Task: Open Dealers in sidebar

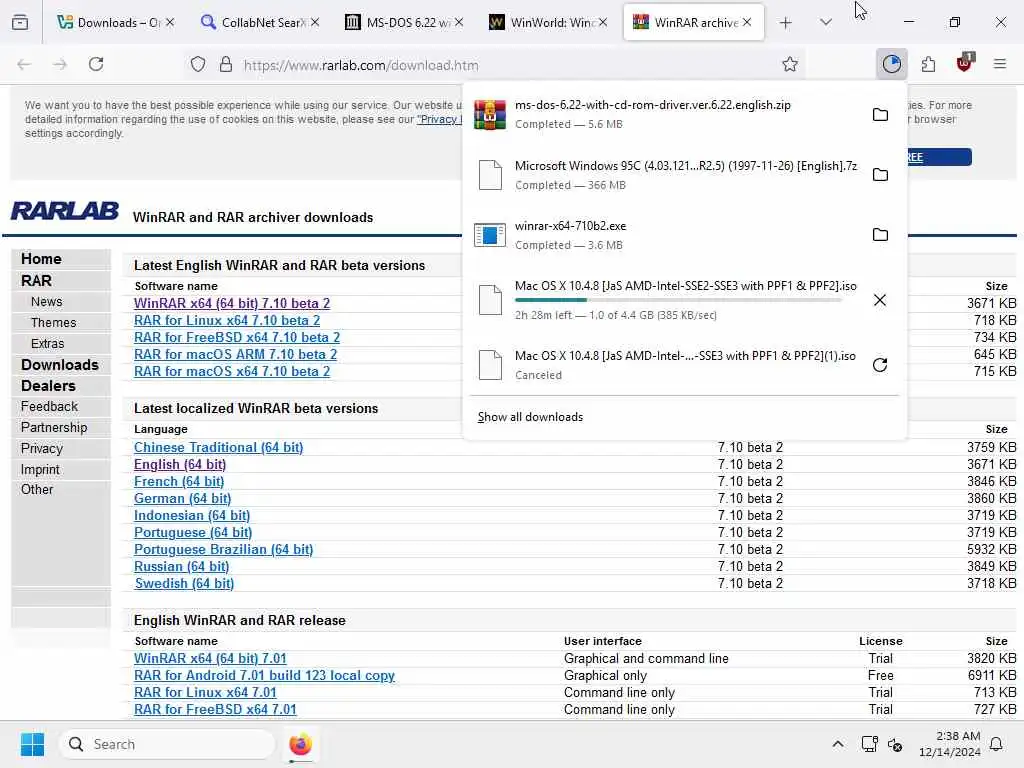Action: point(48,386)
